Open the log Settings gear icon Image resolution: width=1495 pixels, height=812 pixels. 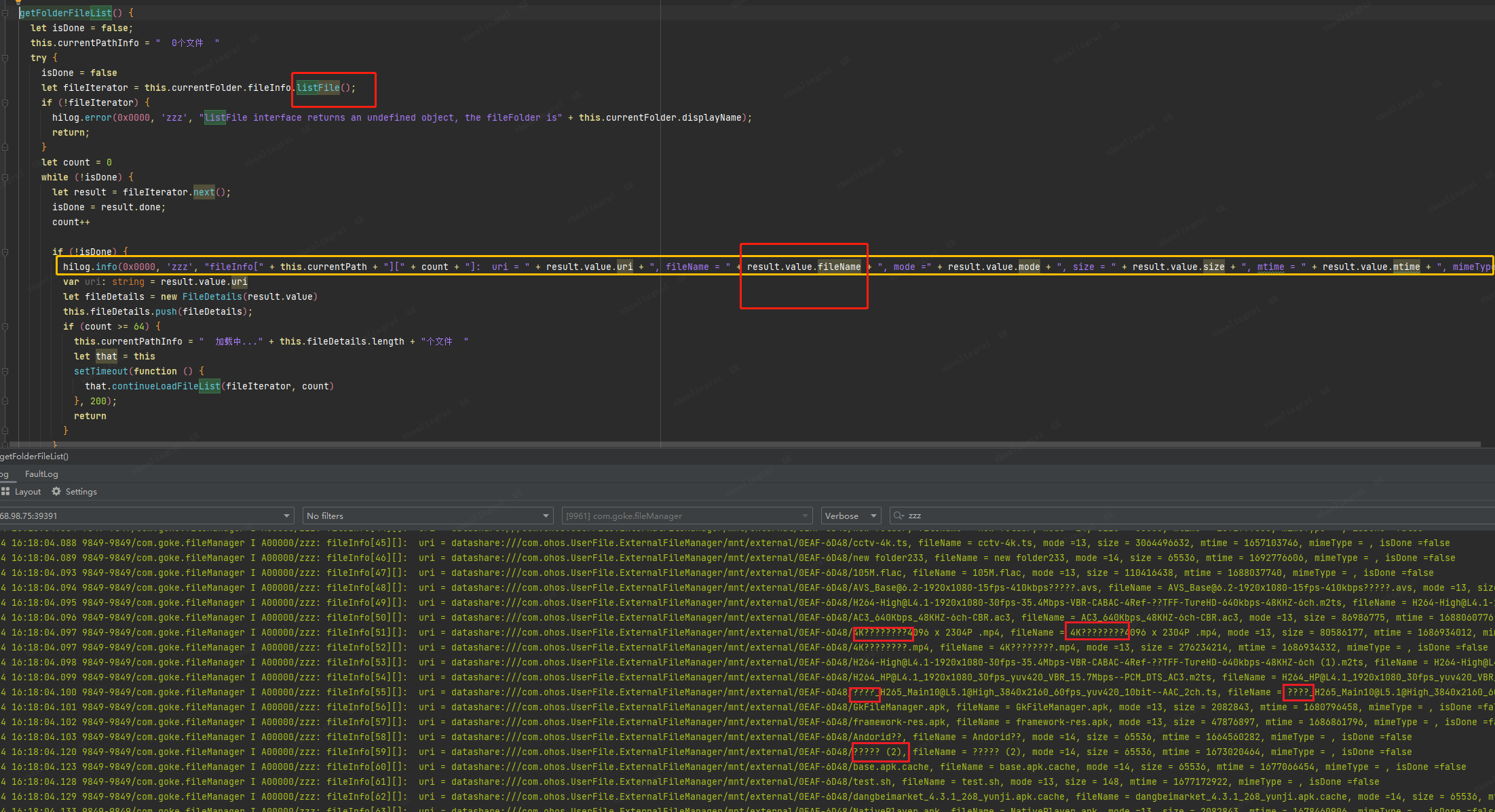(56, 491)
